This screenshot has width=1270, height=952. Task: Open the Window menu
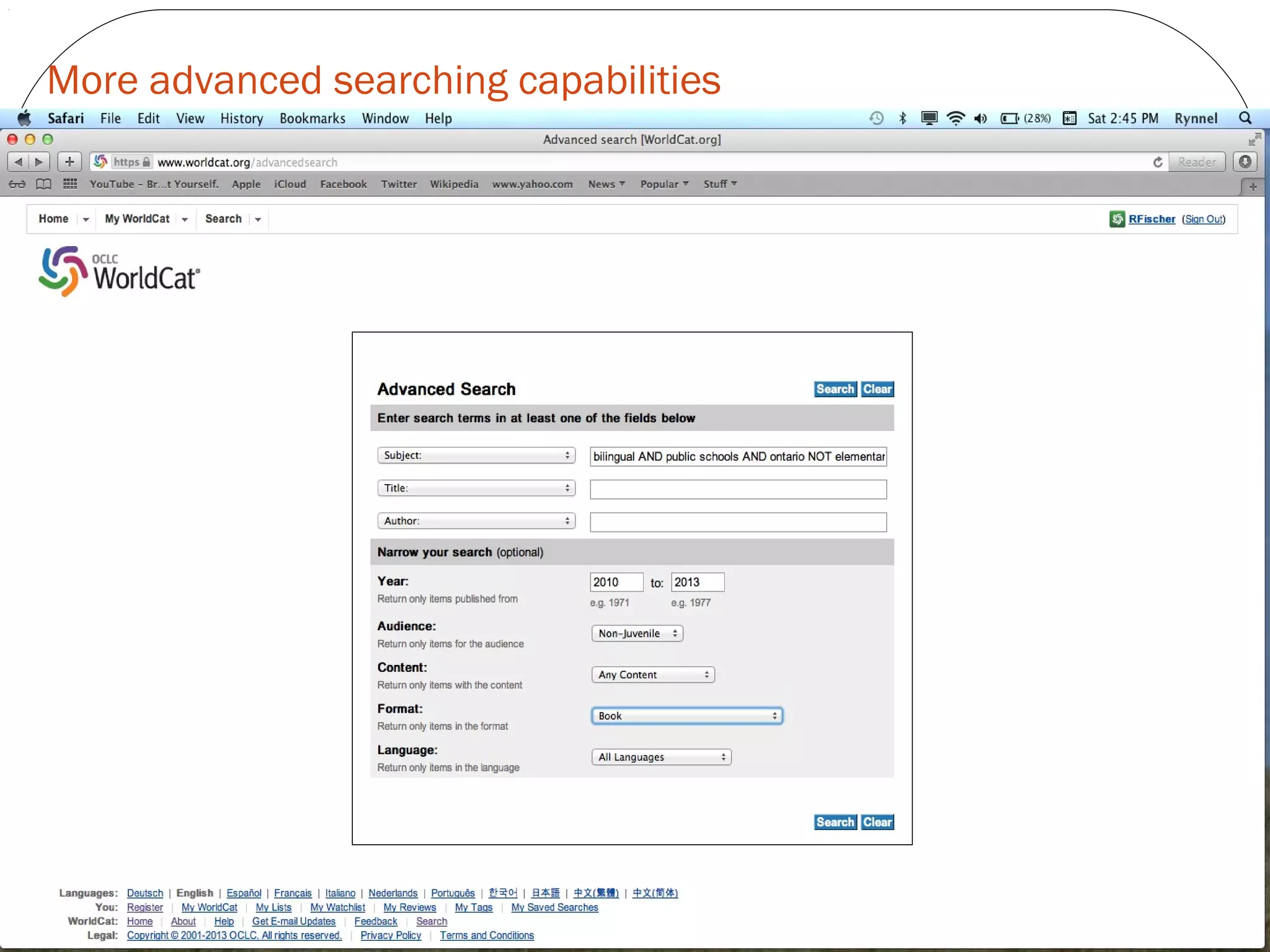point(385,118)
